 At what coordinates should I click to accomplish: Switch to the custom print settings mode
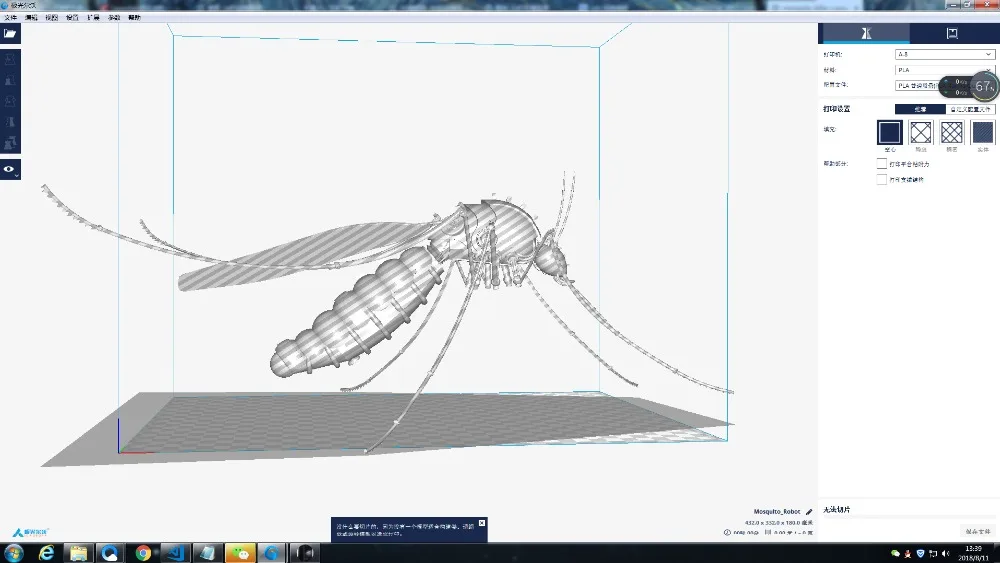click(x=970, y=109)
